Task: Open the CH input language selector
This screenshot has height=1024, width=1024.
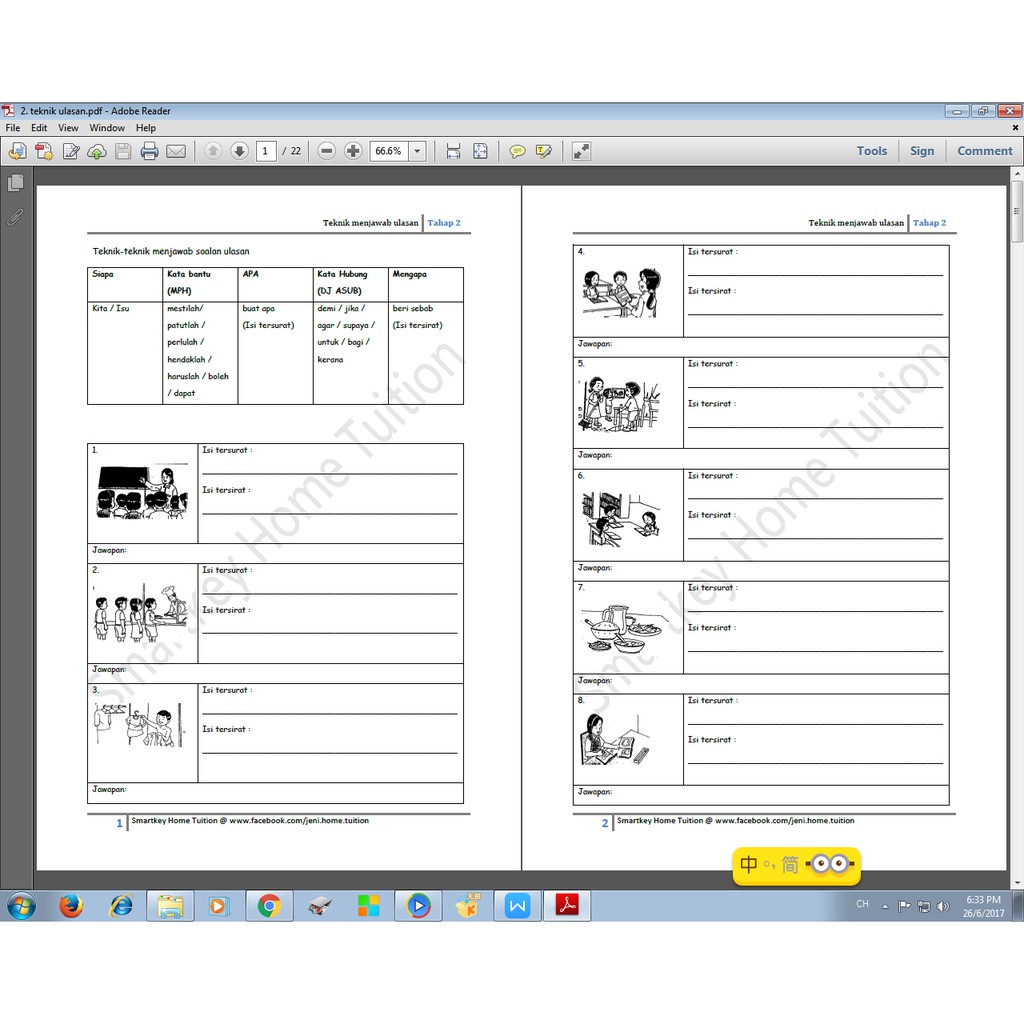Action: click(x=862, y=904)
